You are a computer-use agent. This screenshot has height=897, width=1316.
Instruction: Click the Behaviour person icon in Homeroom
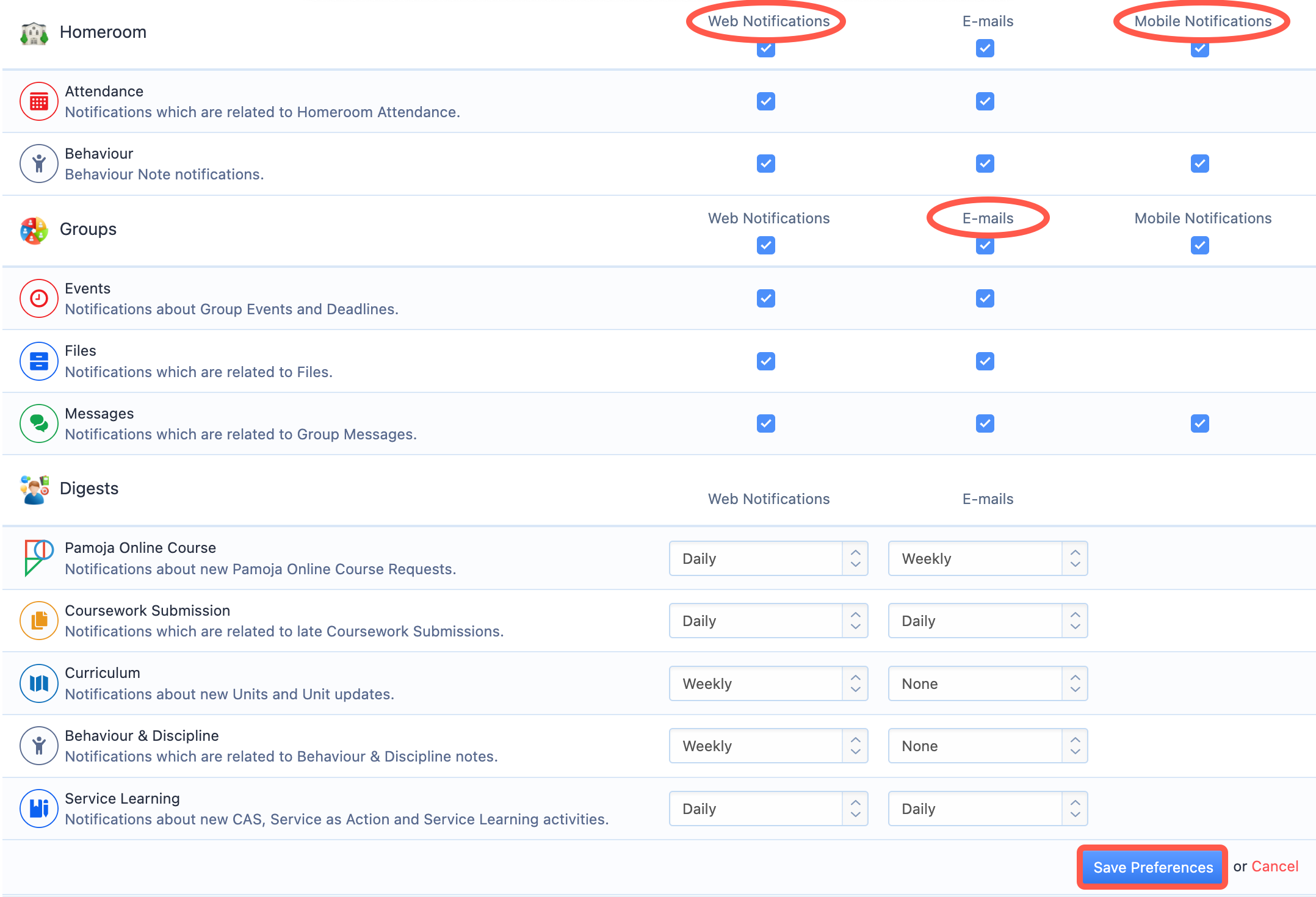39,164
